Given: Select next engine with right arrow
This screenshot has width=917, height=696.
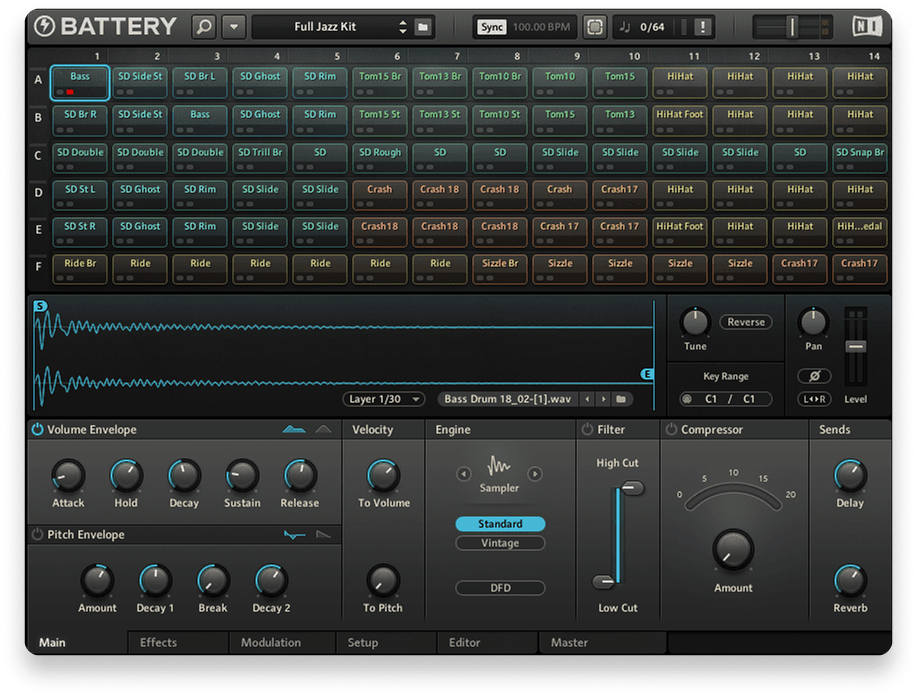Looking at the screenshot, I should [x=535, y=474].
